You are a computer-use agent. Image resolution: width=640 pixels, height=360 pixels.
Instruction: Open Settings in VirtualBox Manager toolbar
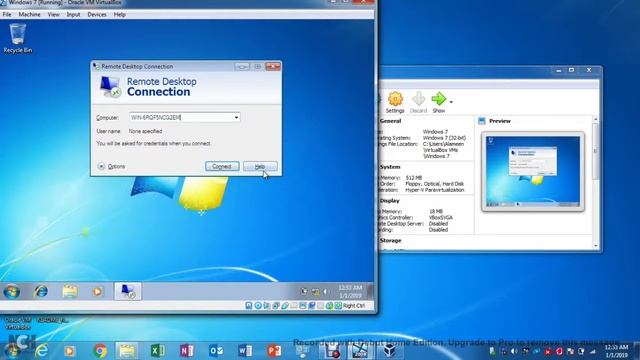395,102
